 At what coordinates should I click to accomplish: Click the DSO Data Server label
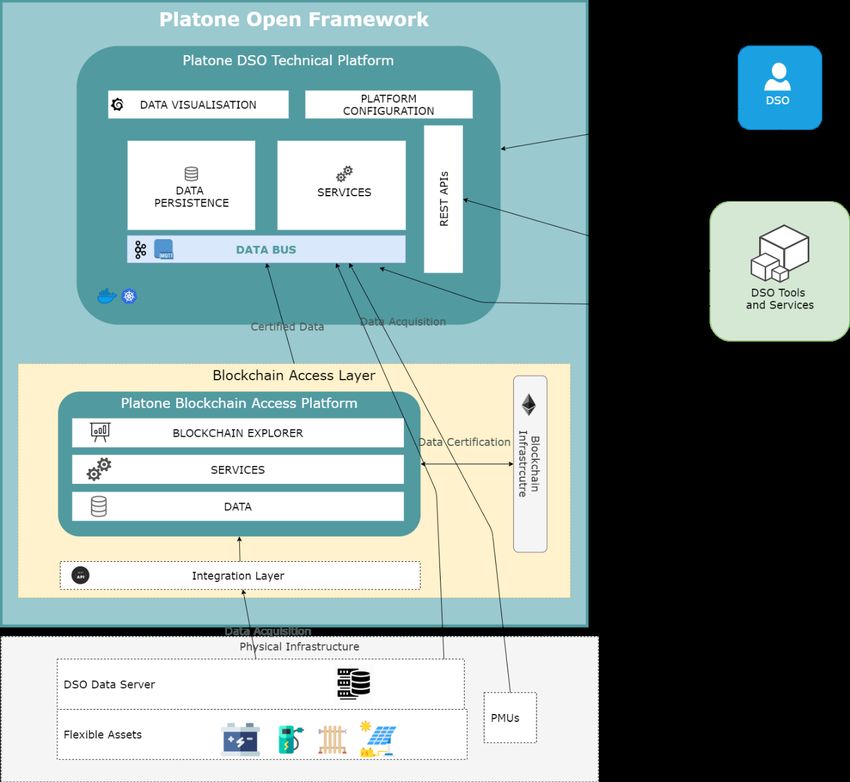[x=110, y=684]
